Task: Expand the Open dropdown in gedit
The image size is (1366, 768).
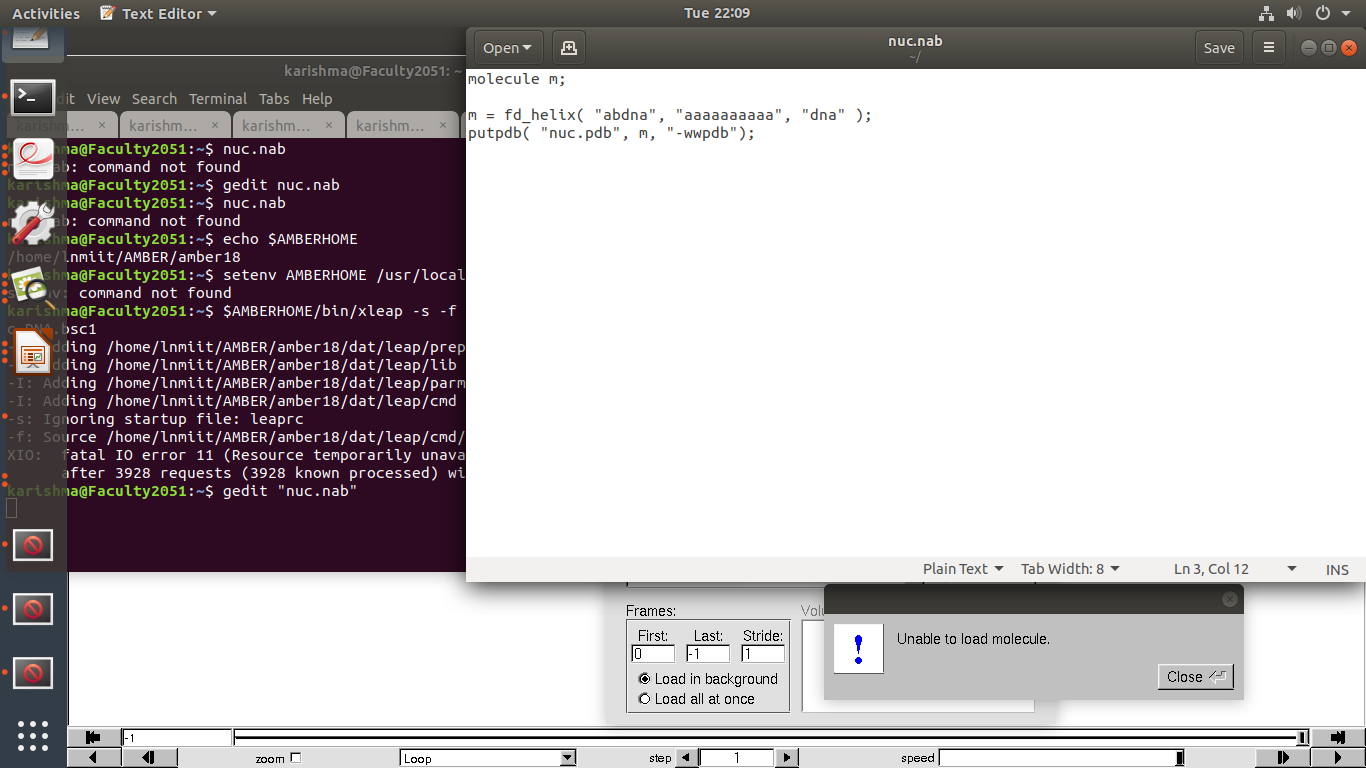Action: point(507,48)
